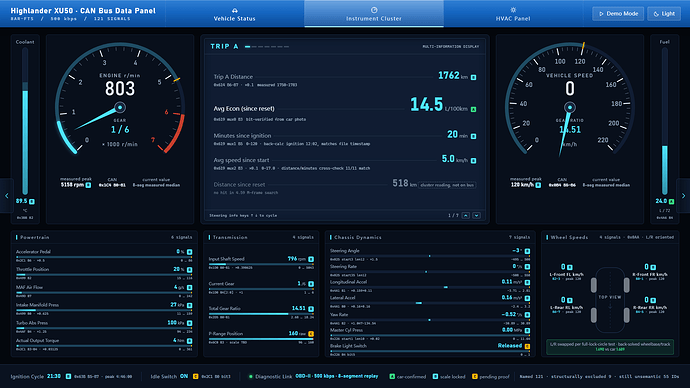
Task: Click the TOP VIEW car diagram
Action: point(610,300)
